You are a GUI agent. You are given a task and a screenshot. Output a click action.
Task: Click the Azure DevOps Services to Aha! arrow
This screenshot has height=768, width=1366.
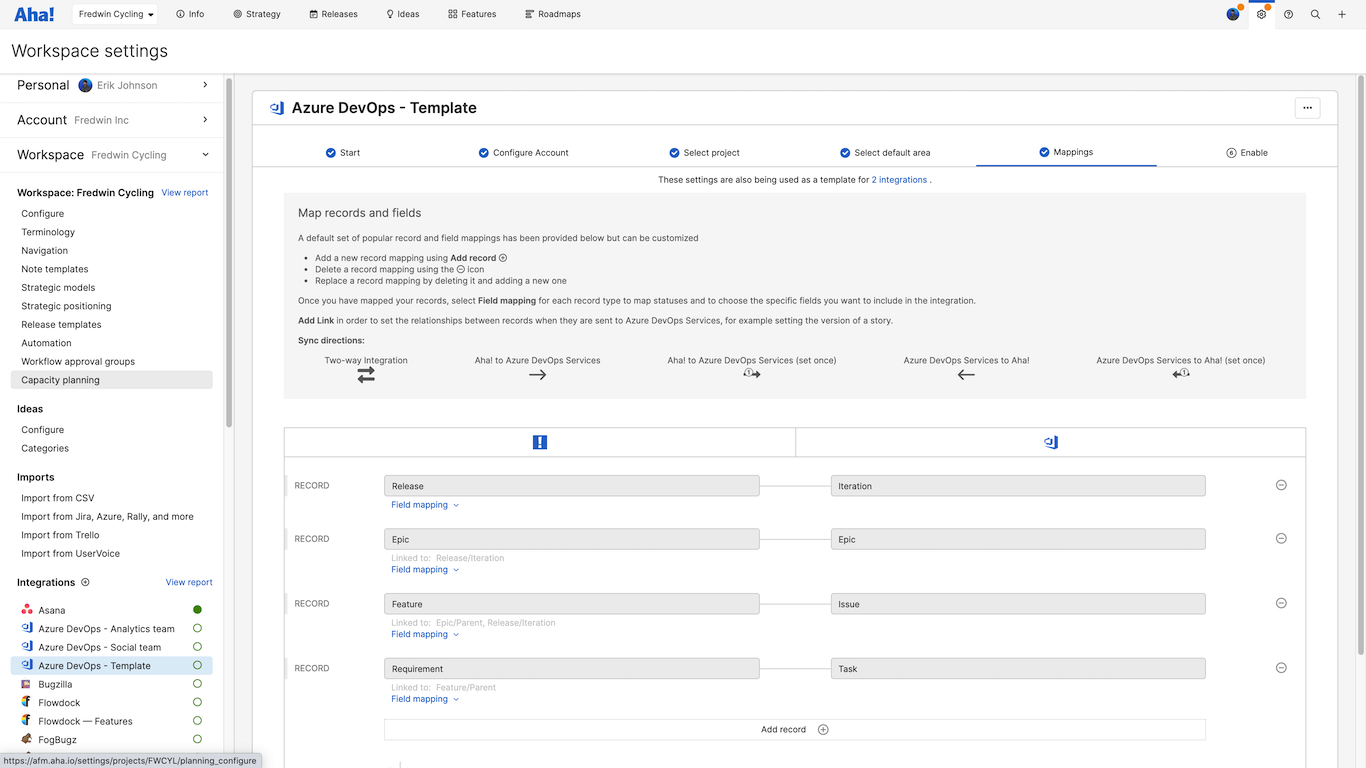966,375
